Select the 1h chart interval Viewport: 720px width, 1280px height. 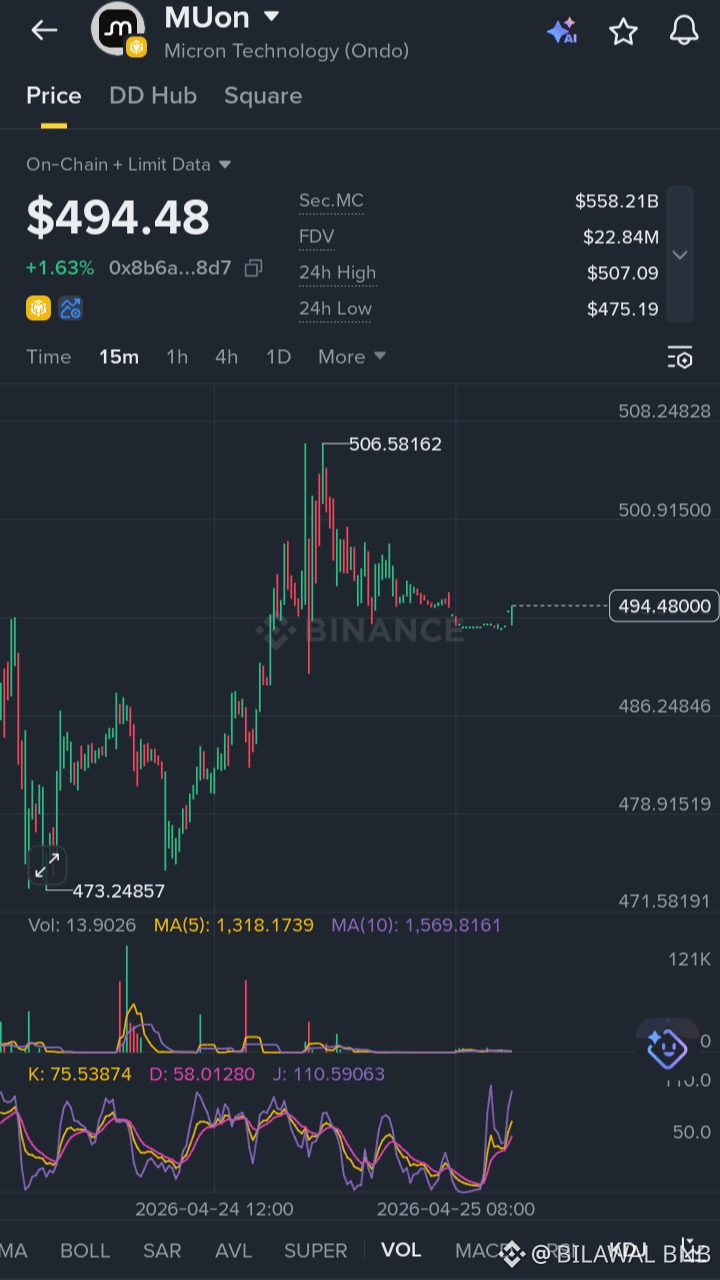click(177, 357)
